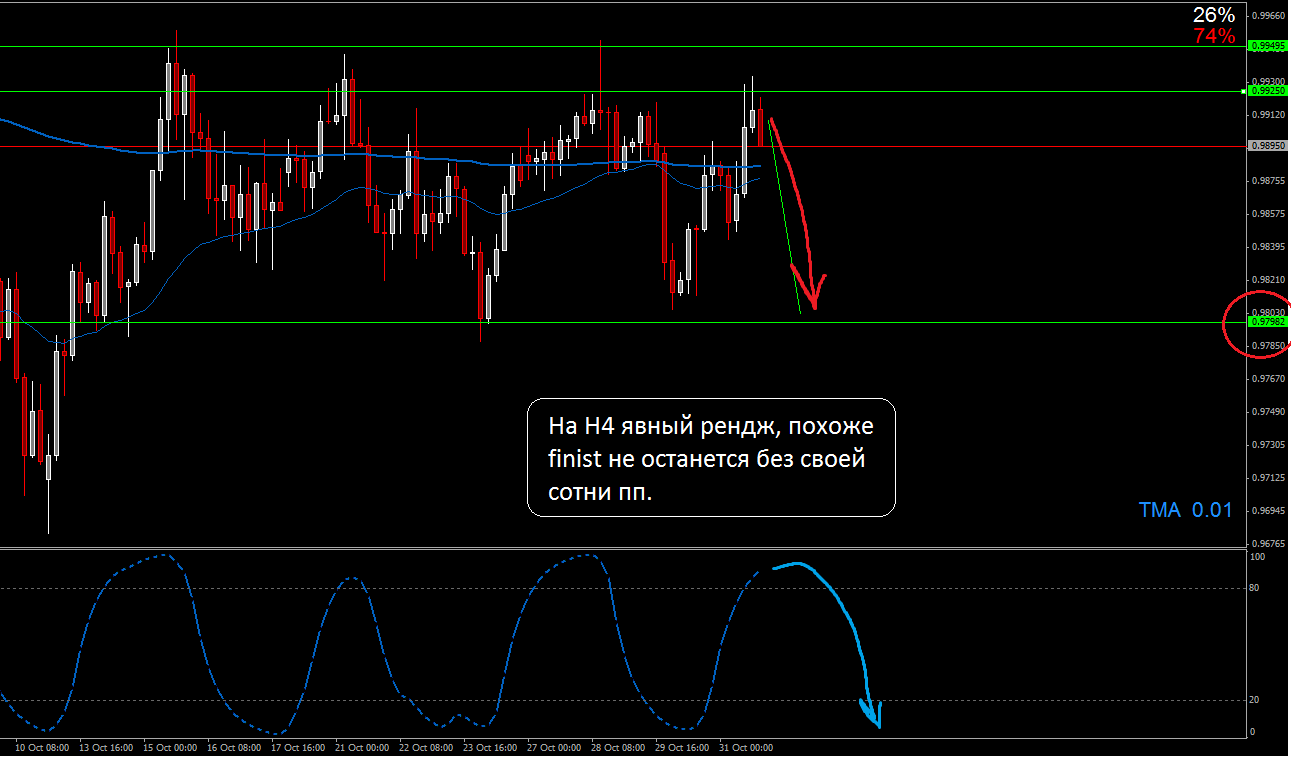
Task: Click the 23 Oct 16:00 time label
Action: tap(491, 747)
